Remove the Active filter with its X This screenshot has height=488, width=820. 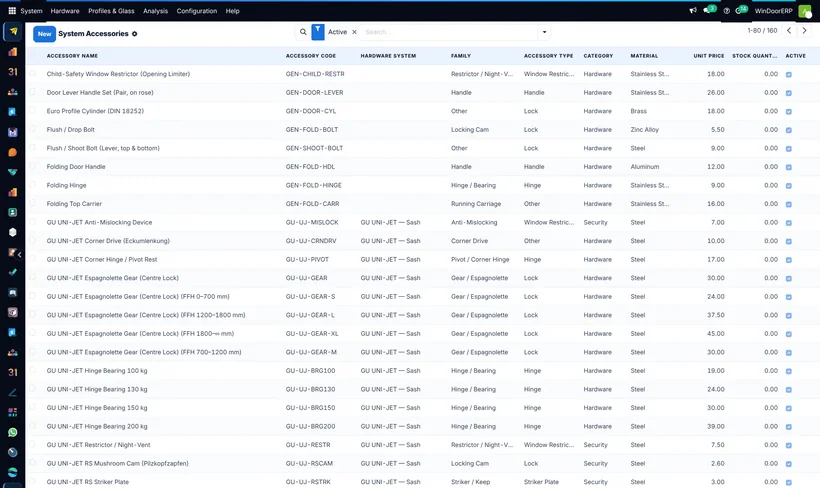354,32
